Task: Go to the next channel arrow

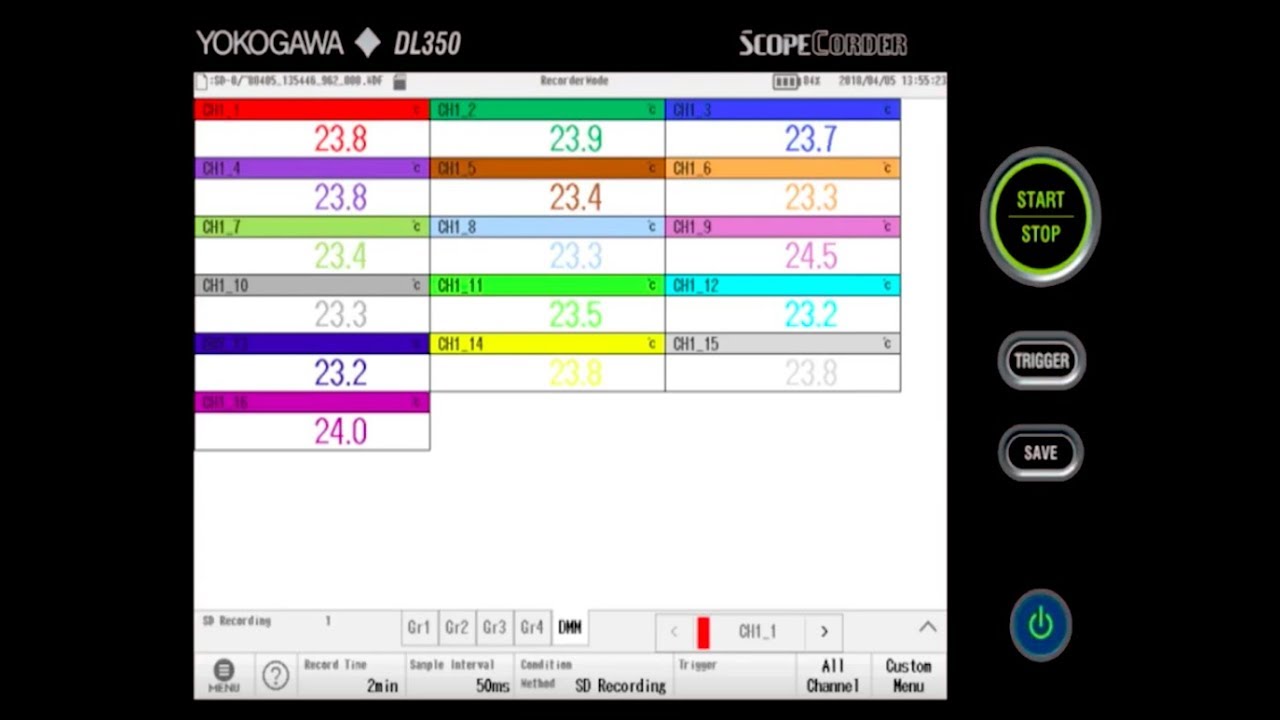Action: [824, 632]
